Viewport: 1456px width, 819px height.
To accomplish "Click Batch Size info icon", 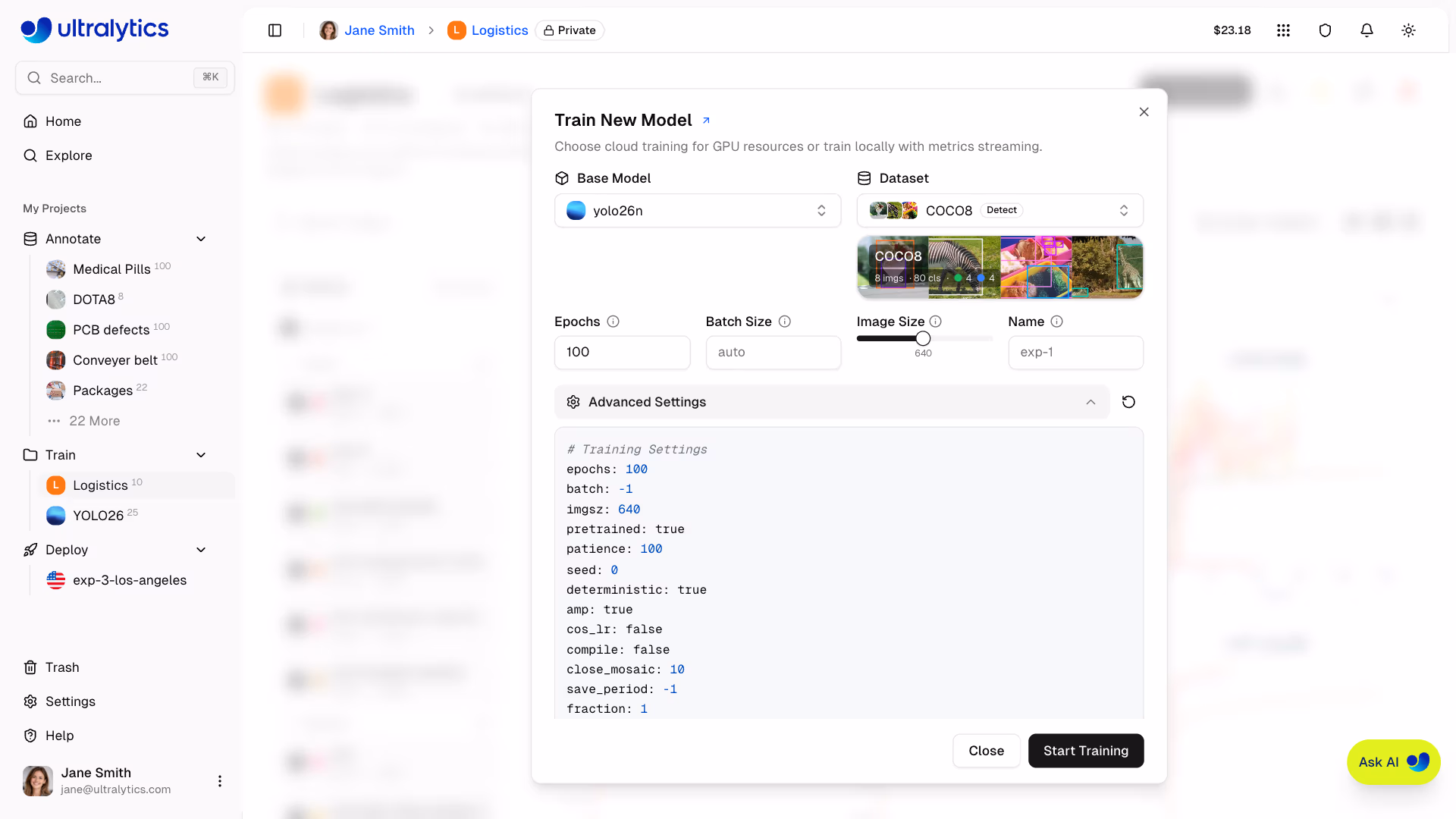I will tap(785, 322).
